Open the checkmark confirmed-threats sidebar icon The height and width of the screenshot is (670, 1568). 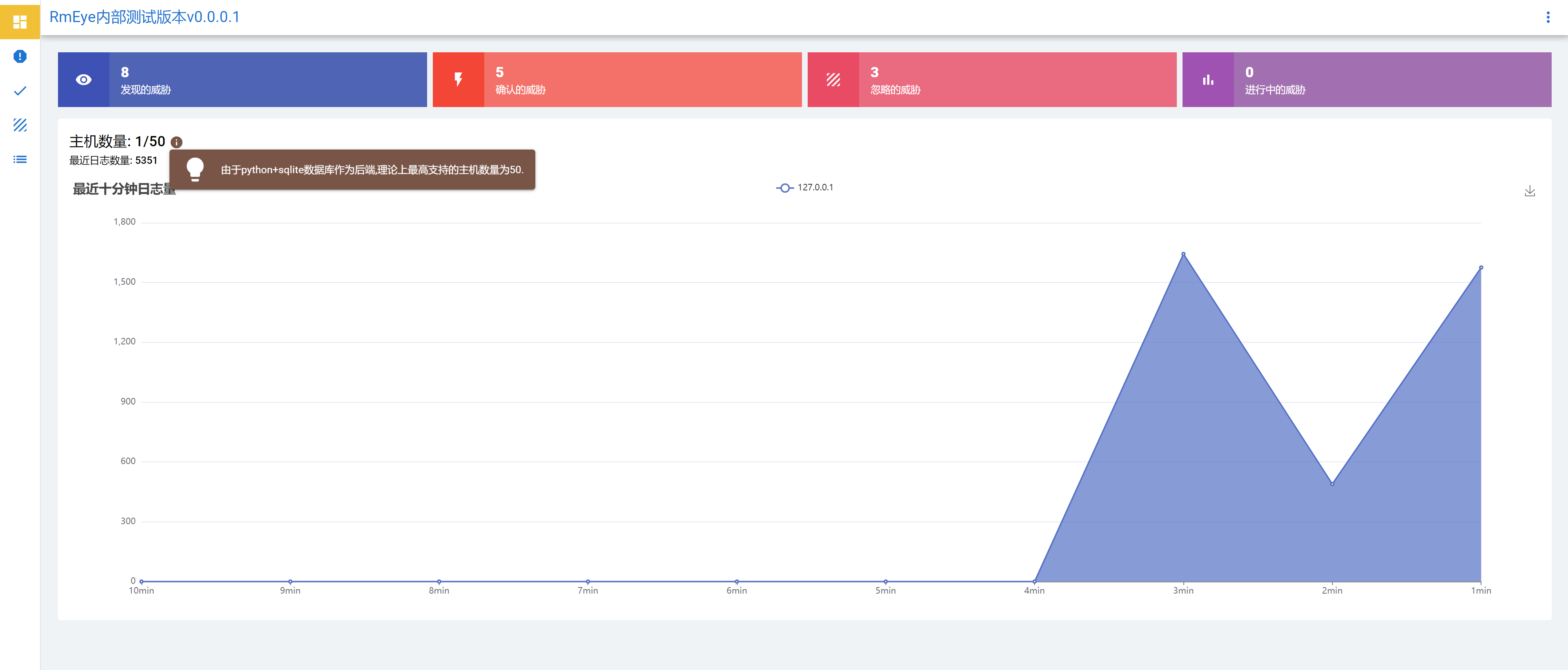tap(20, 91)
